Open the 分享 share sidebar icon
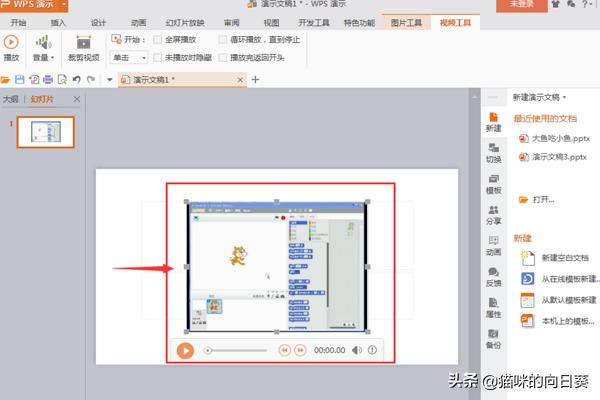 [x=493, y=215]
